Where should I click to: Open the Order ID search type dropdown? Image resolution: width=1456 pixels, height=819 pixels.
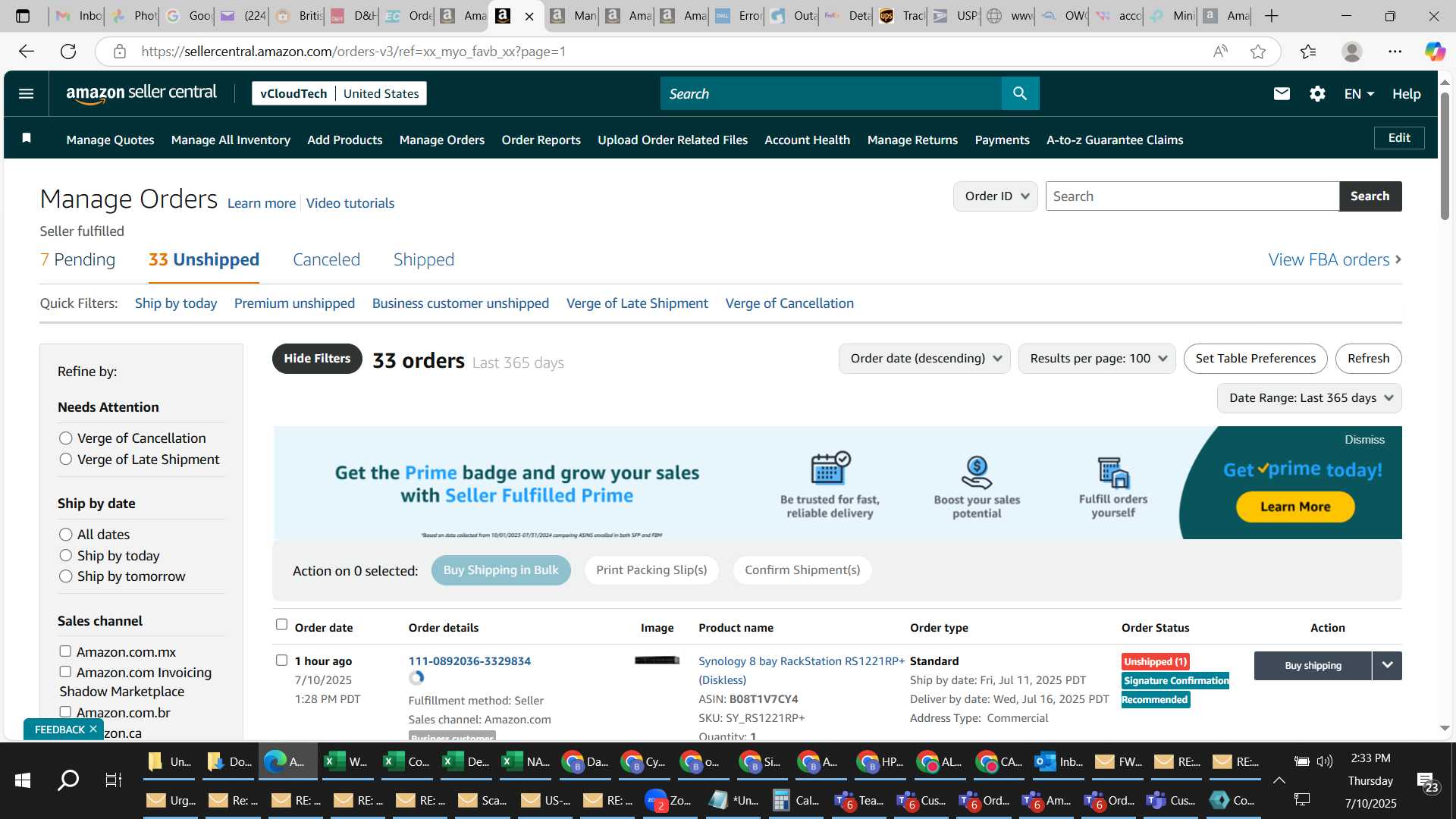pos(995,196)
